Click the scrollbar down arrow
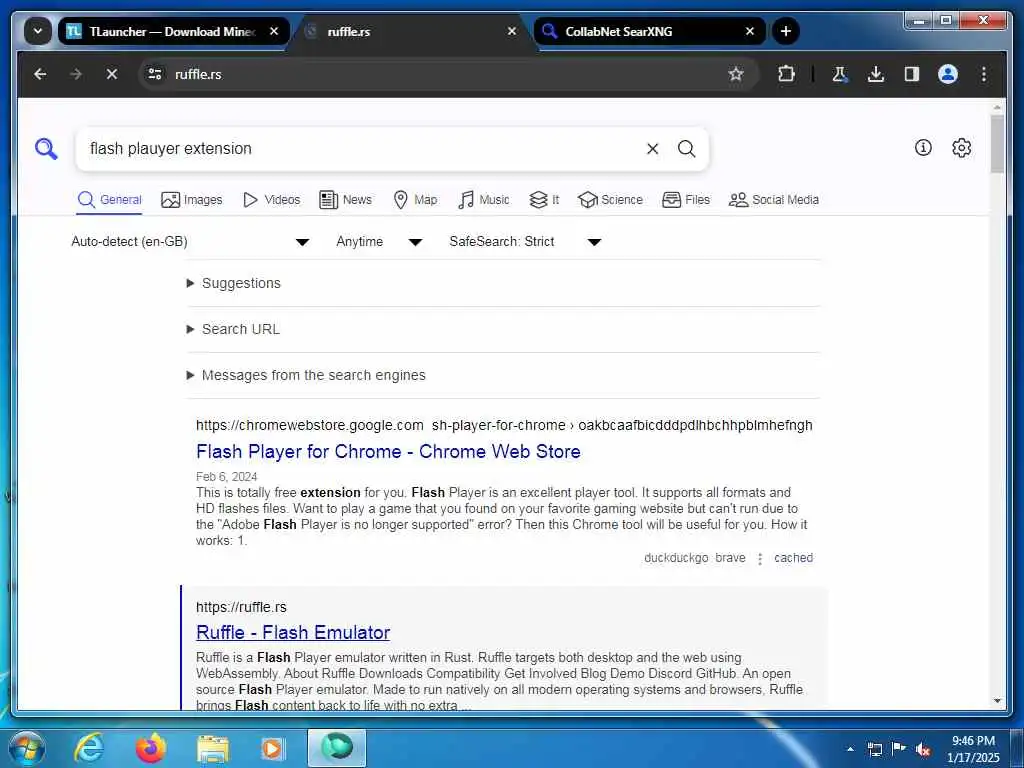The image size is (1024, 768). [997, 701]
